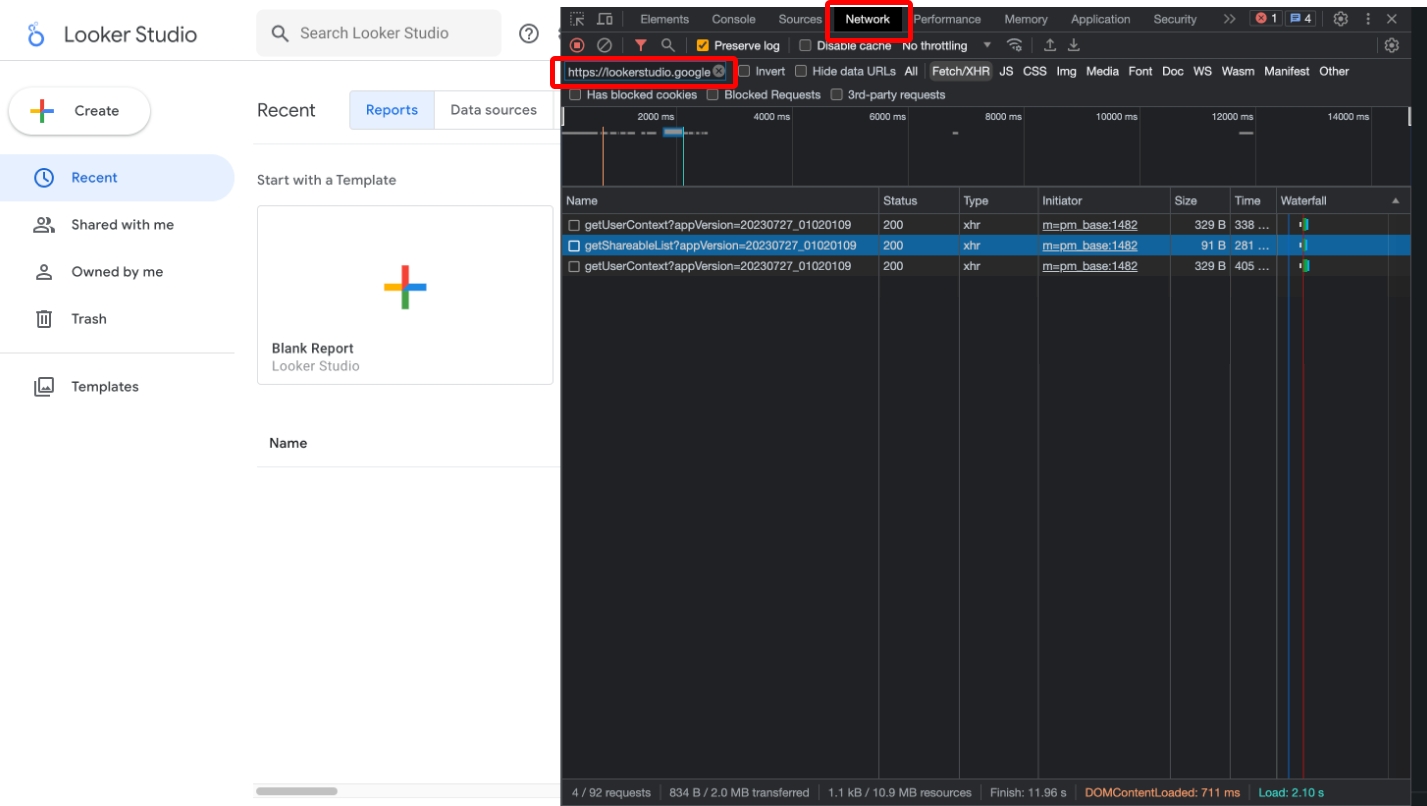
Task: Clear the network log
Action: 604,46
